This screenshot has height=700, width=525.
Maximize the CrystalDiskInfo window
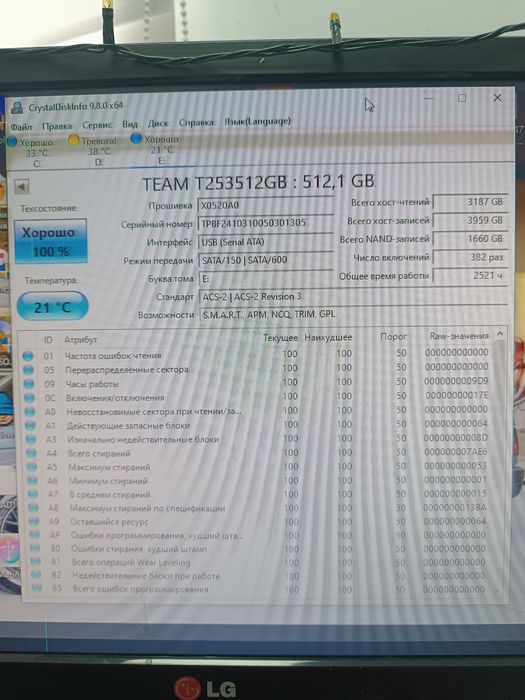[x=462, y=98]
